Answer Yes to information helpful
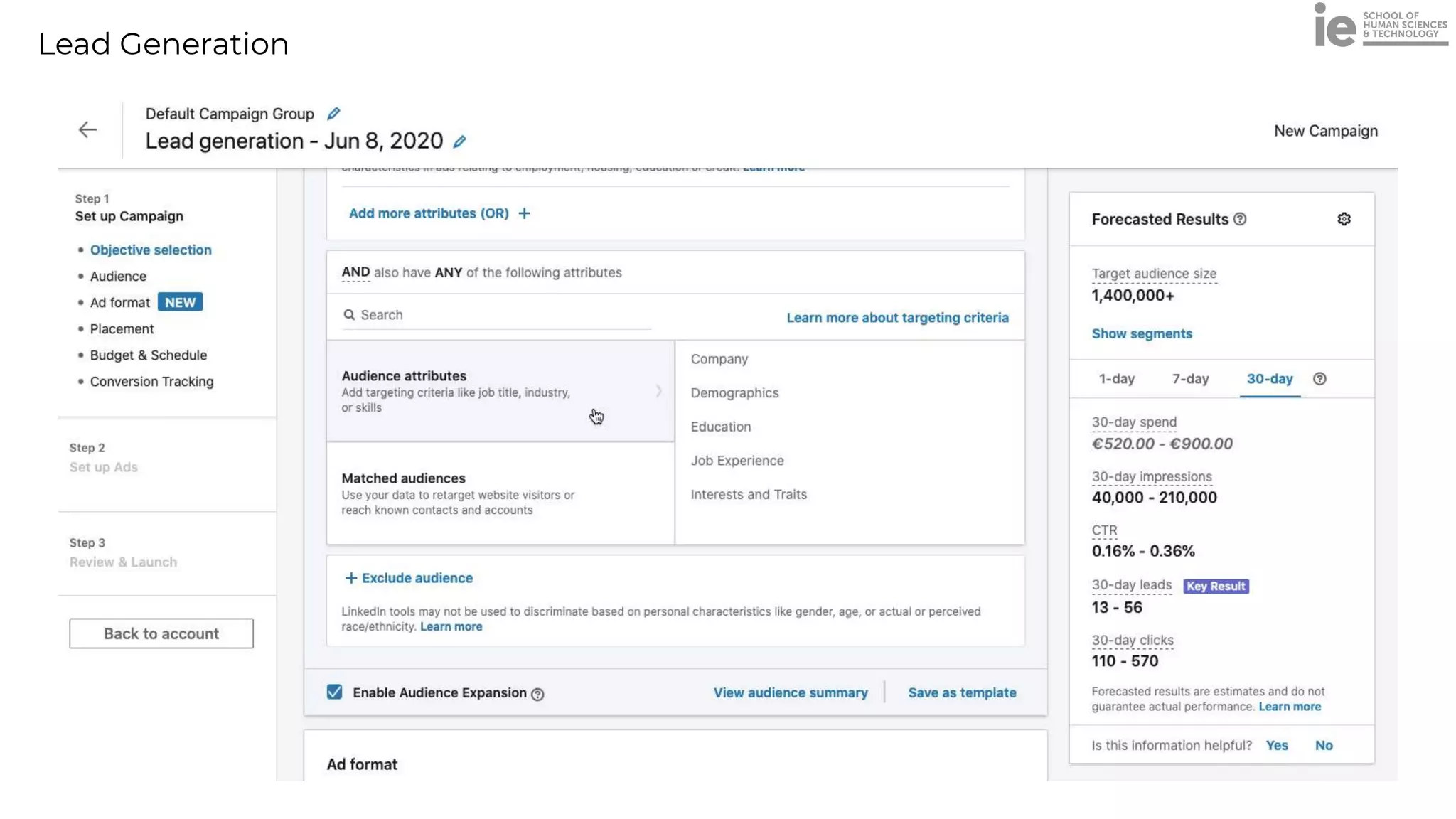This screenshot has width=1456, height=819. tap(1276, 745)
